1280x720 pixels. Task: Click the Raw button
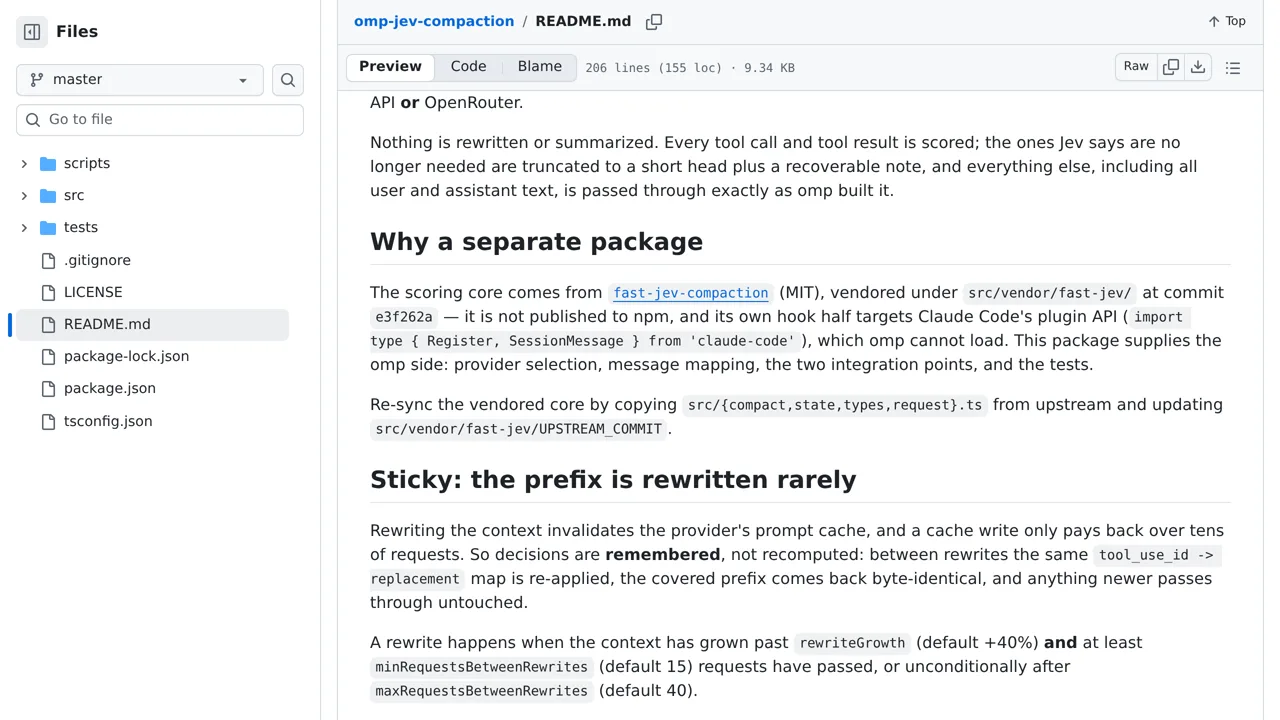coord(1136,67)
